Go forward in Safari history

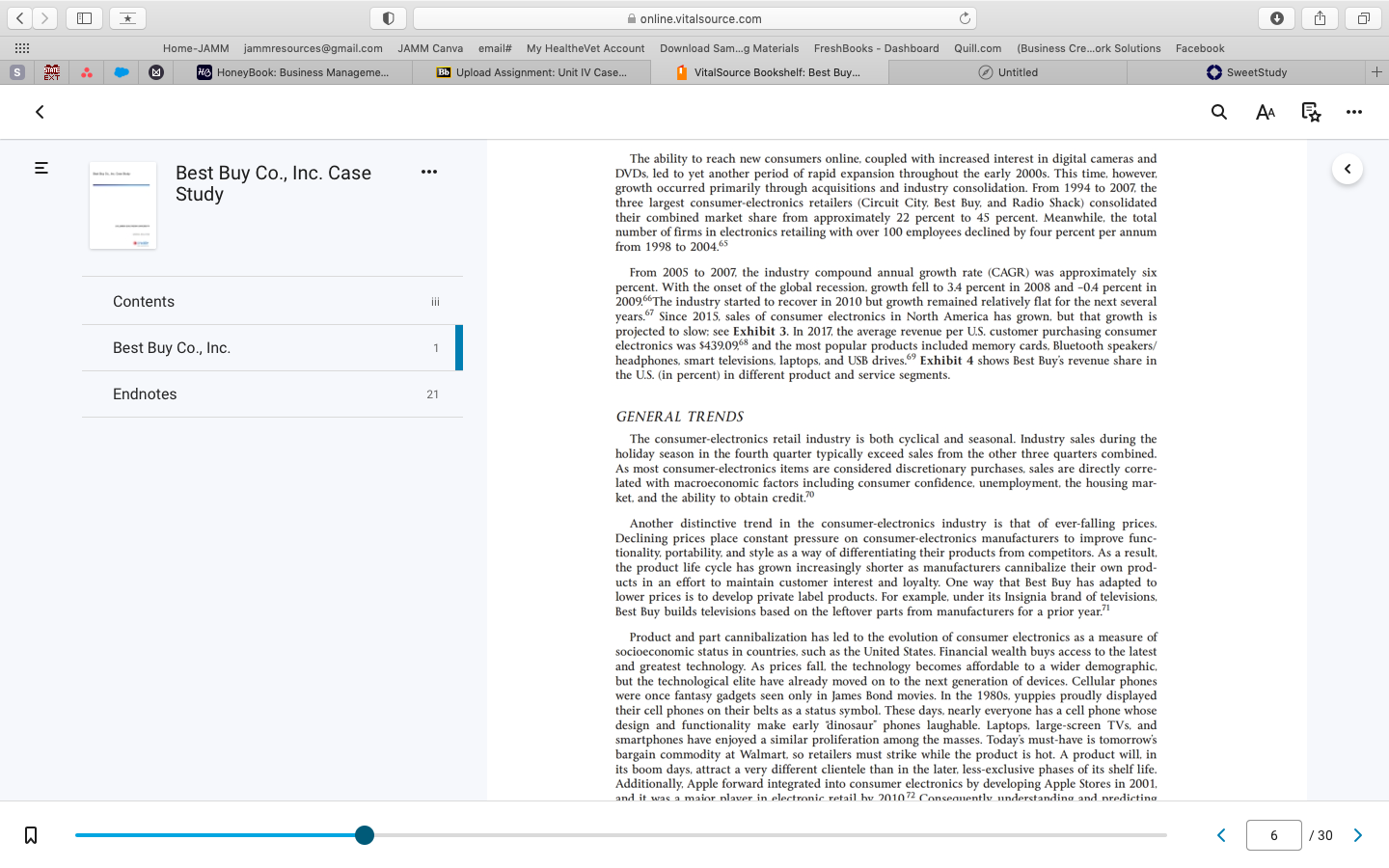44,18
